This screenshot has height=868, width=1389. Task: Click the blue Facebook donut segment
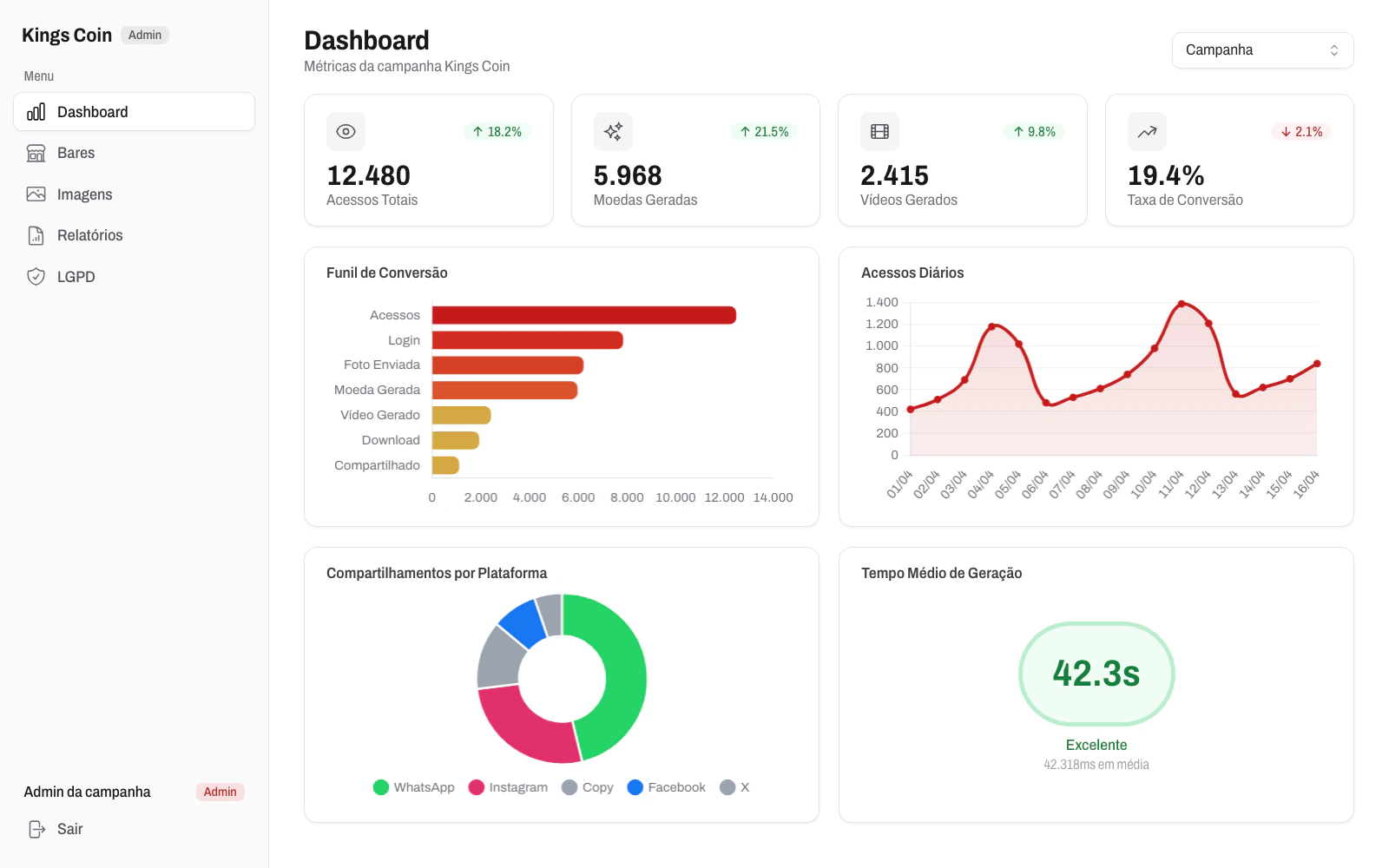click(525, 621)
